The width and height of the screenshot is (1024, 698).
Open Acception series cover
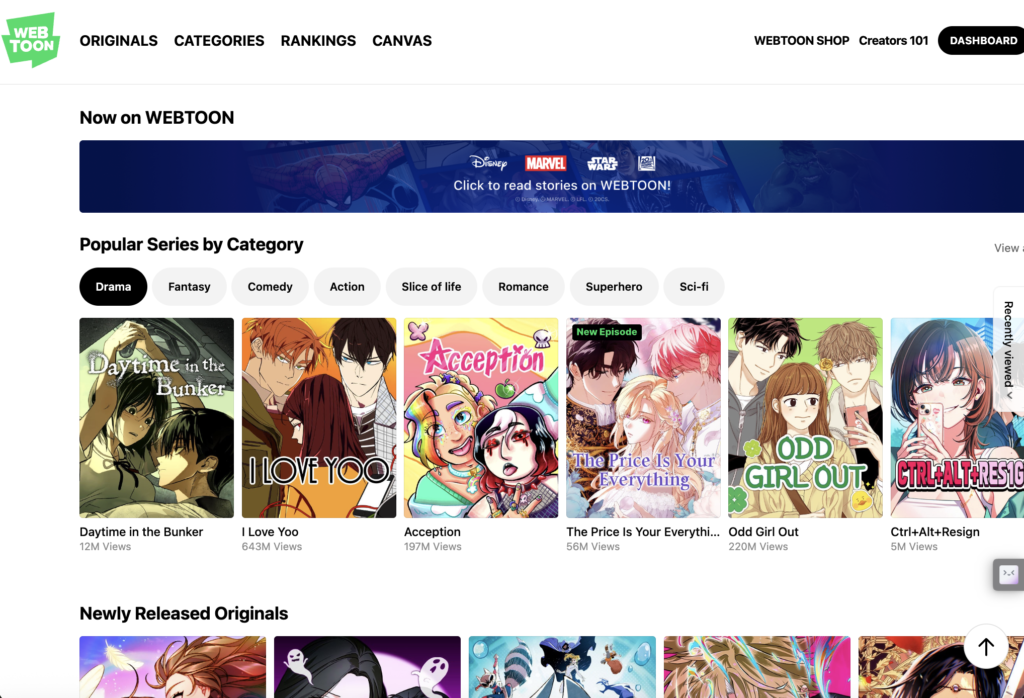click(x=481, y=418)
